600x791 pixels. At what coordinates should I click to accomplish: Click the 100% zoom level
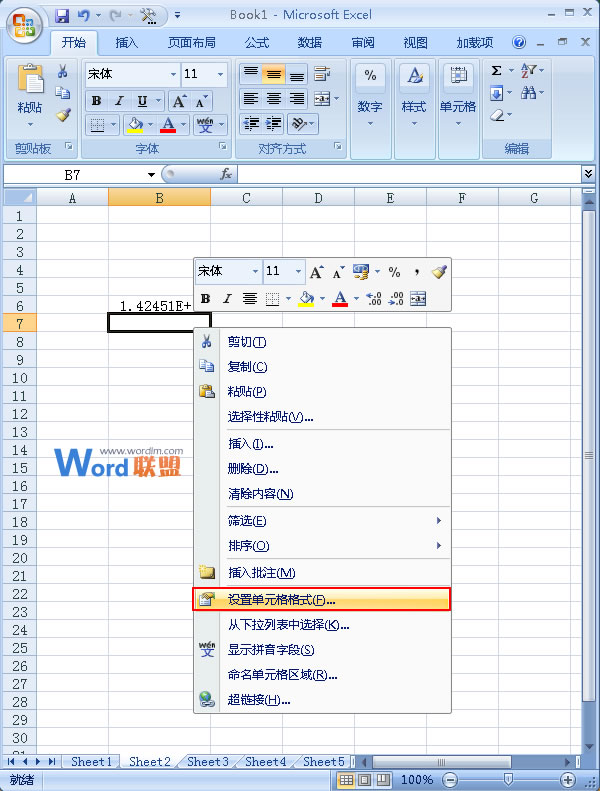click(417, 780)
